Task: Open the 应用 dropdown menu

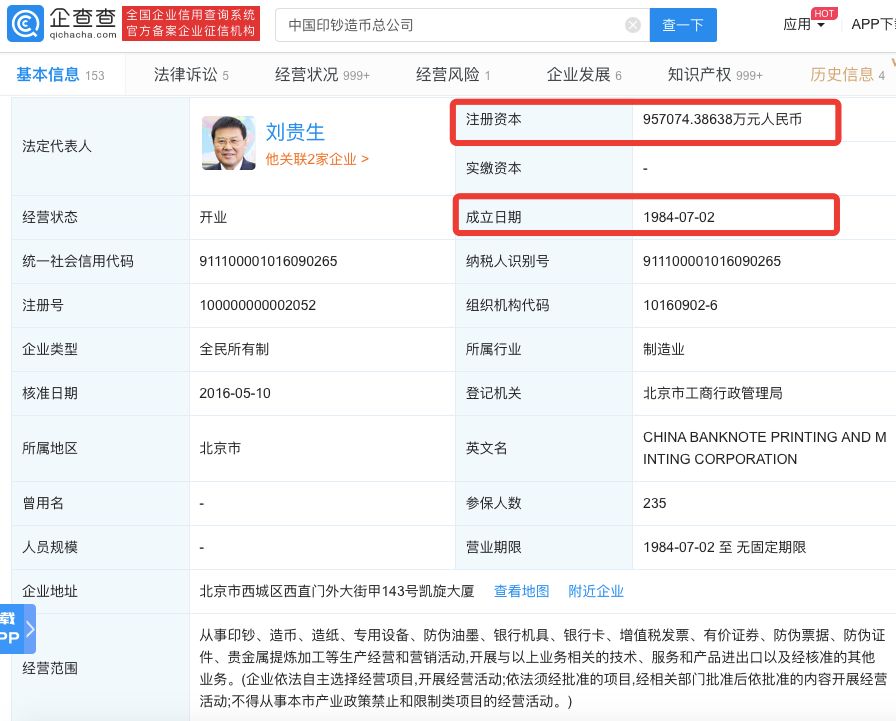Action: [x=798, y=25]
